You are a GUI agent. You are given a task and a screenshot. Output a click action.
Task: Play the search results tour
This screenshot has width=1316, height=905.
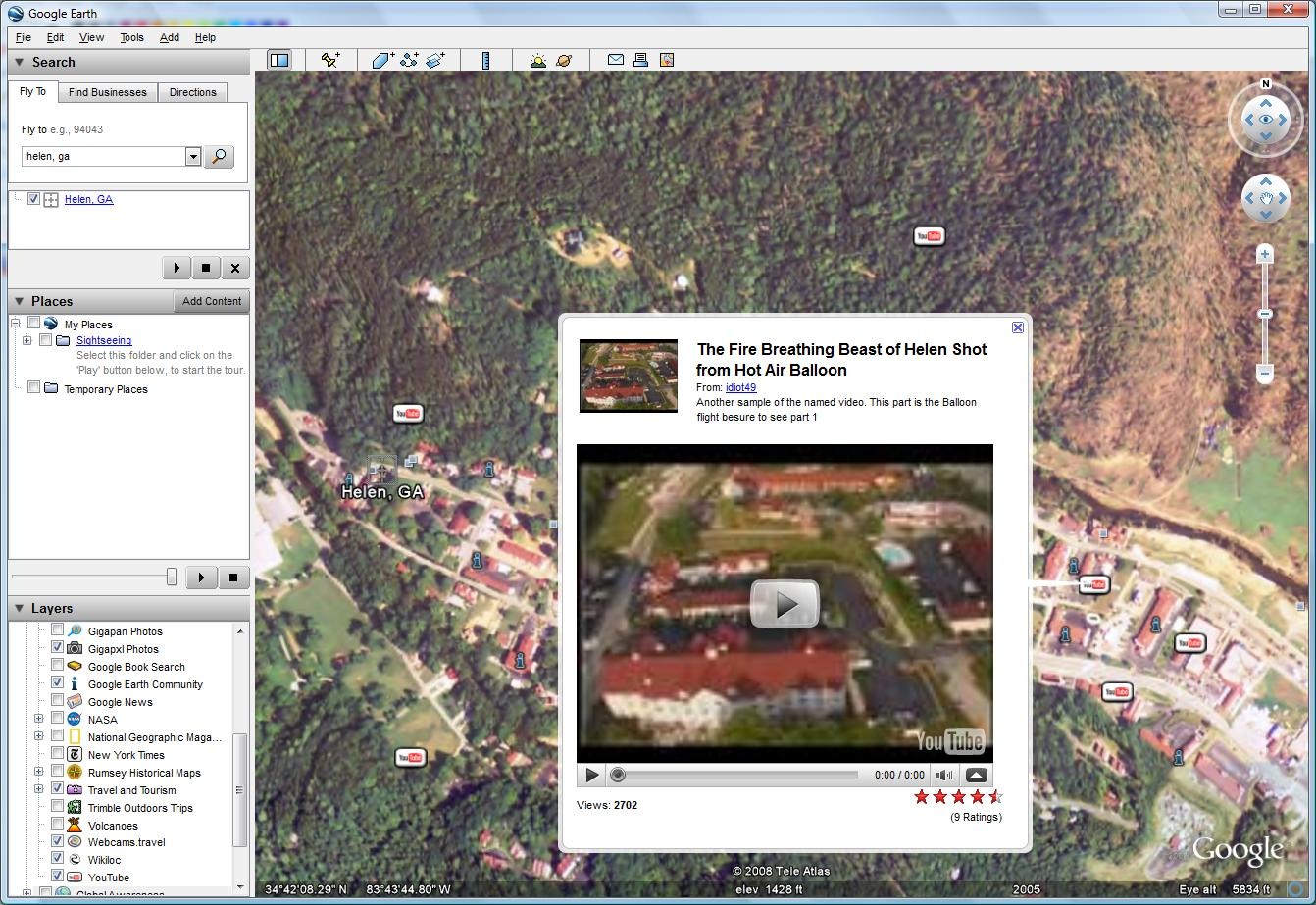tap(177, 268)
